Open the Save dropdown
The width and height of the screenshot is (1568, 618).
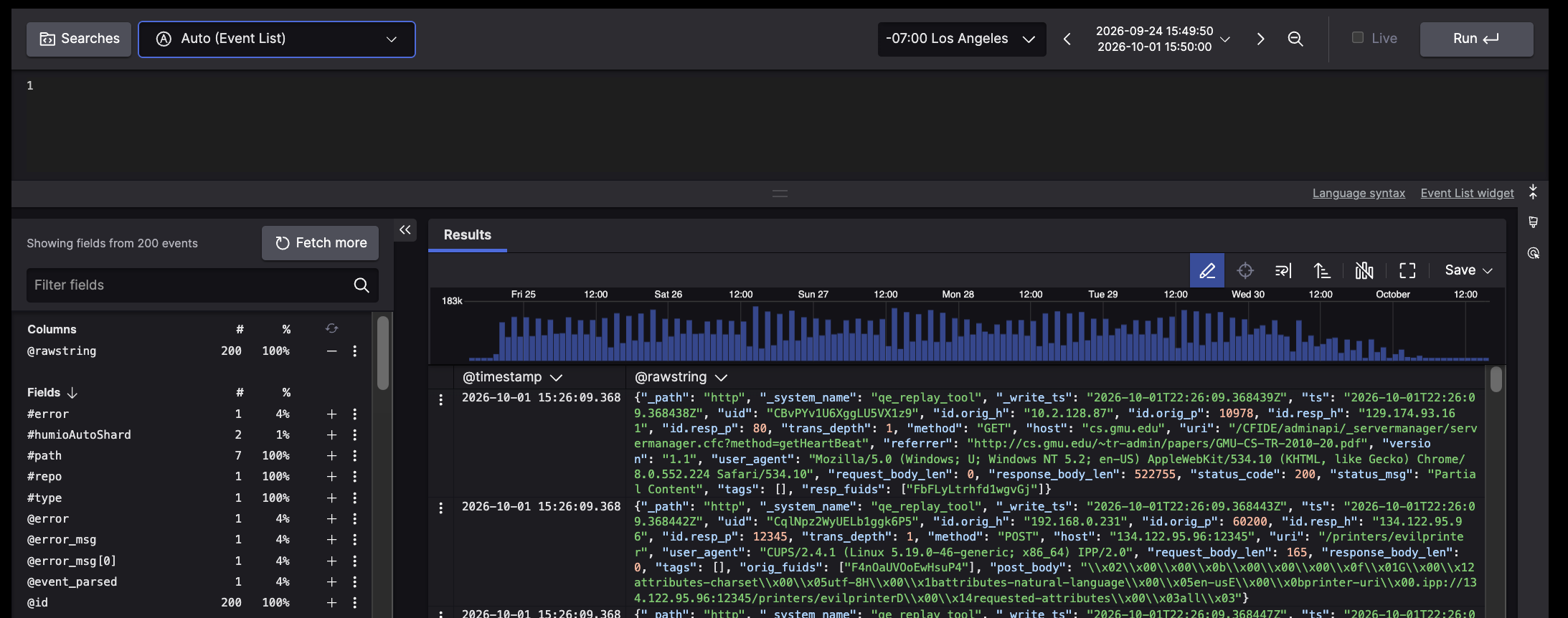pos(1468,270)
